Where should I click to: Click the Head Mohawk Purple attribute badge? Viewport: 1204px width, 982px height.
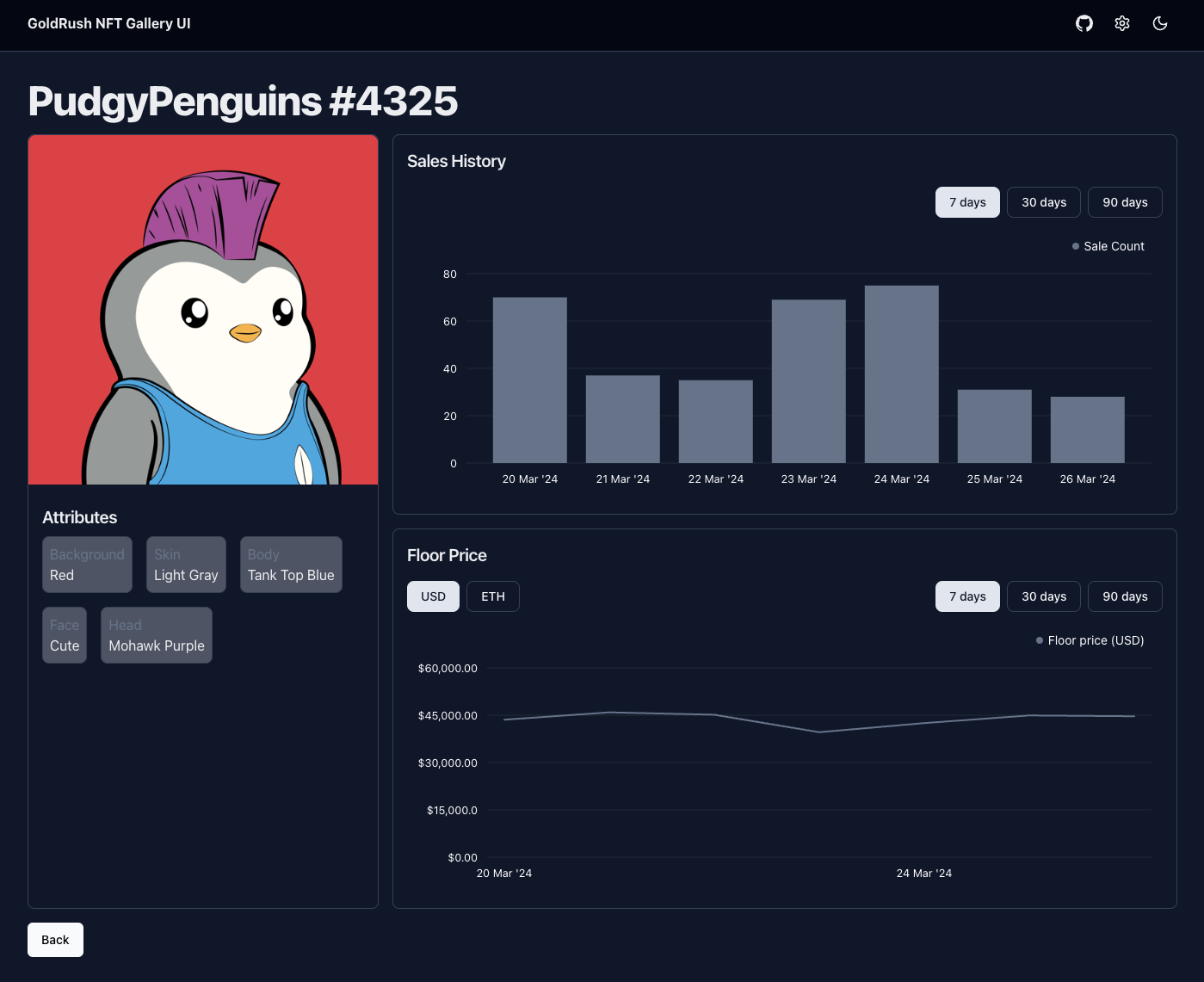click(157, 635)
